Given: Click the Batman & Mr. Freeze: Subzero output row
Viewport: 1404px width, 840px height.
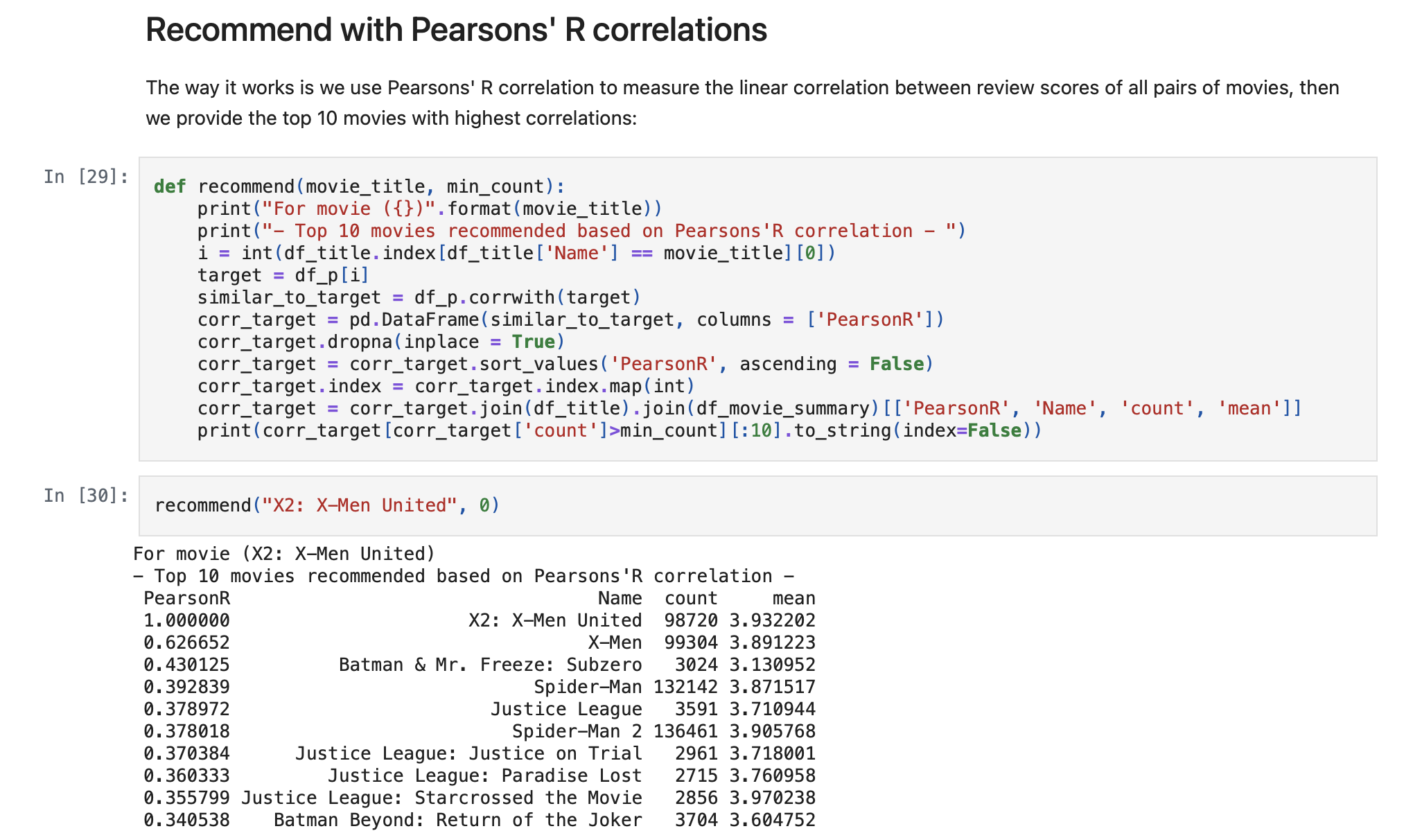Looking at the screenshot, I should [490, 665].
